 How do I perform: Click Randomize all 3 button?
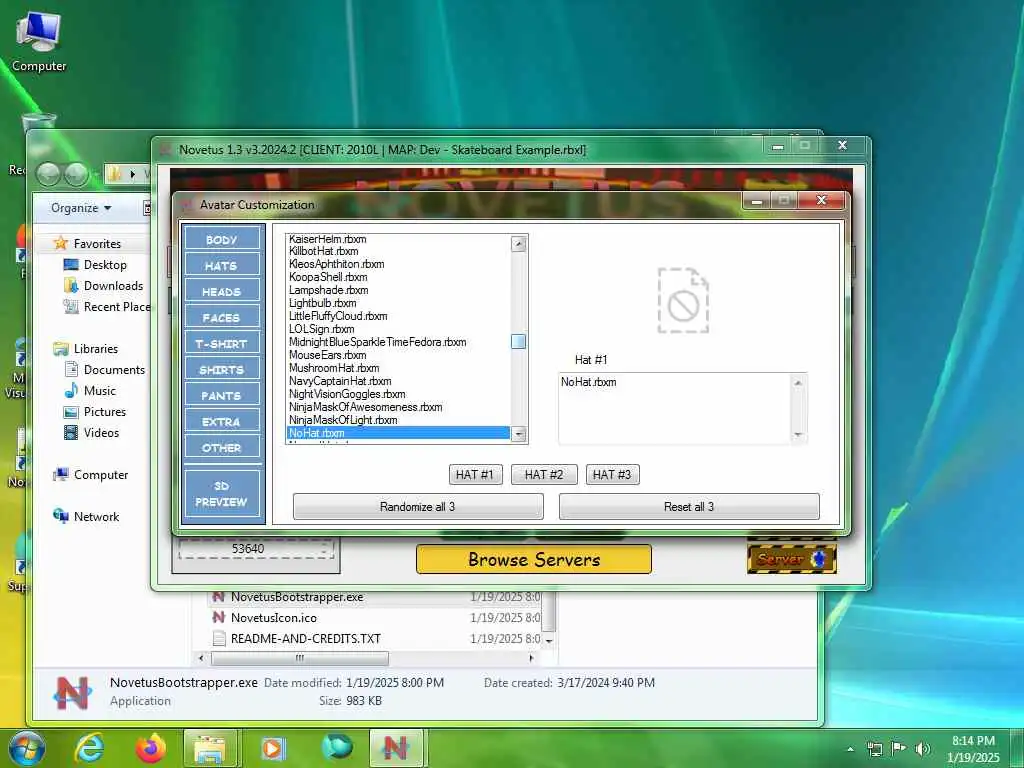coord(418,507)
